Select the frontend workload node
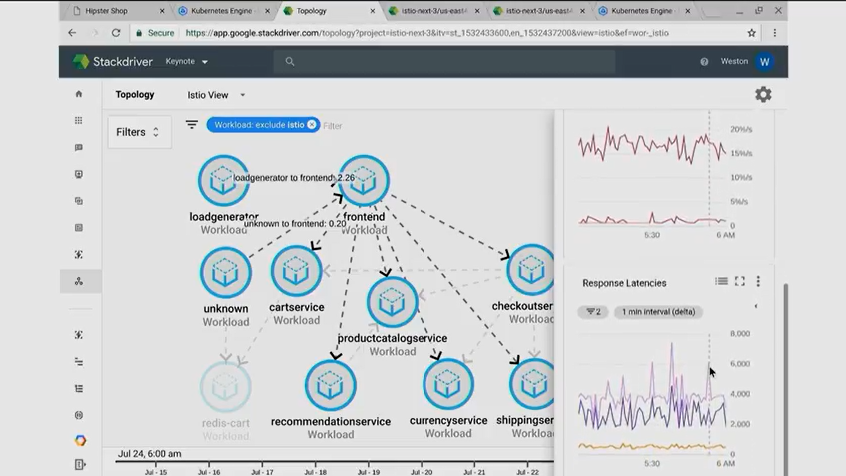The height and width of the screenshot is (476, 846). (364, 181)
